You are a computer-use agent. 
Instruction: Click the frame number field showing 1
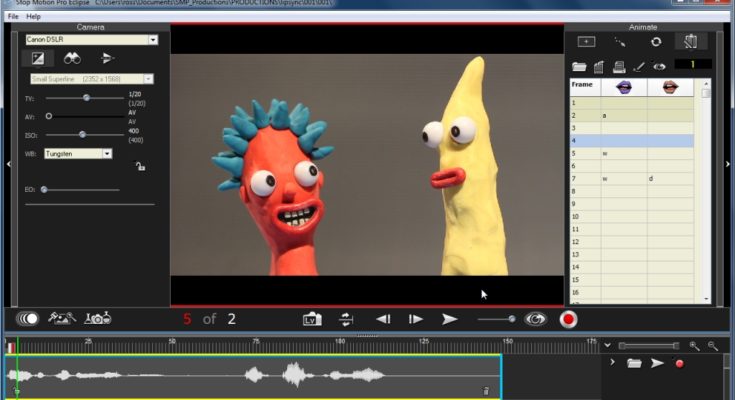coord(693,64)
